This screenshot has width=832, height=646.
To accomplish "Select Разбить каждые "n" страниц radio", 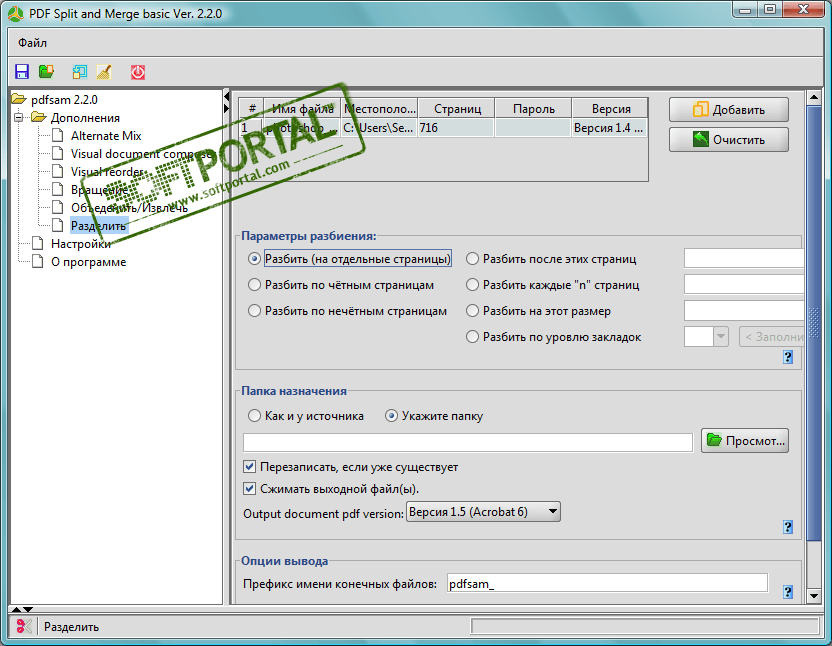I will [x=472, y=285].
